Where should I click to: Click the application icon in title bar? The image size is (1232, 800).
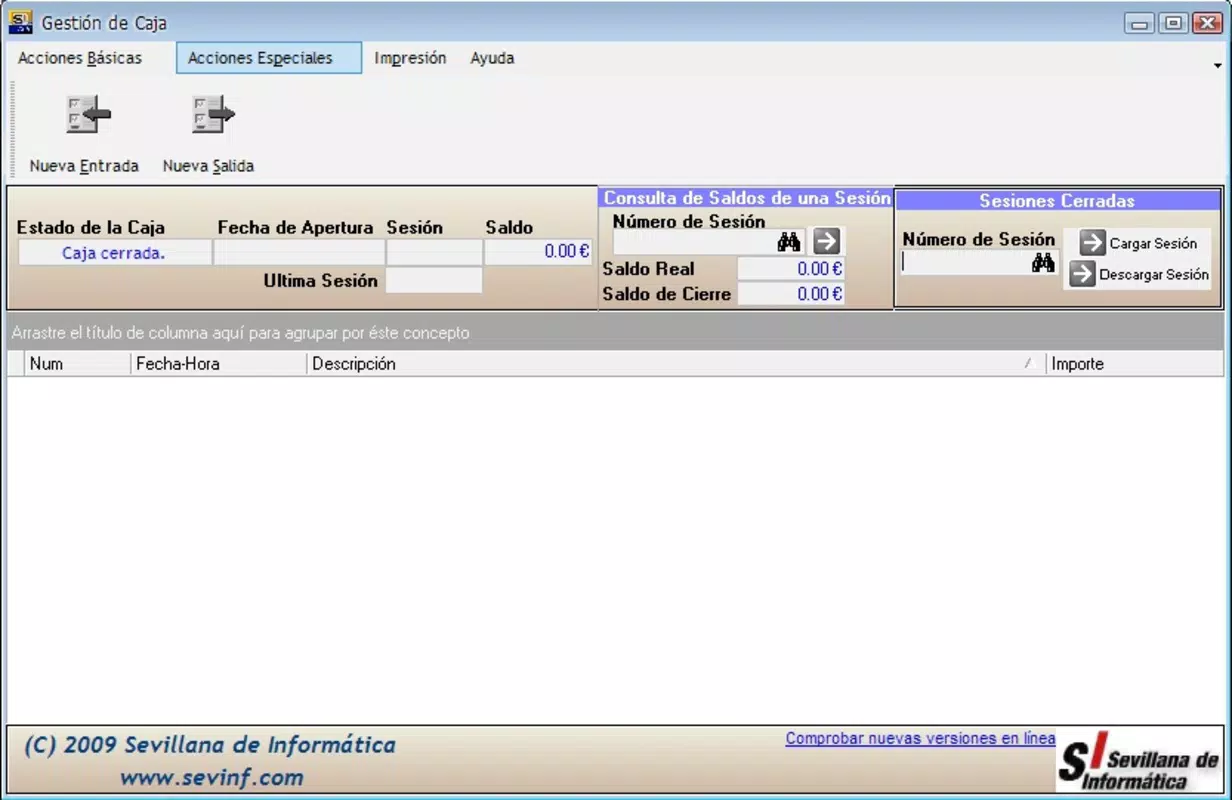click(20, 22)
